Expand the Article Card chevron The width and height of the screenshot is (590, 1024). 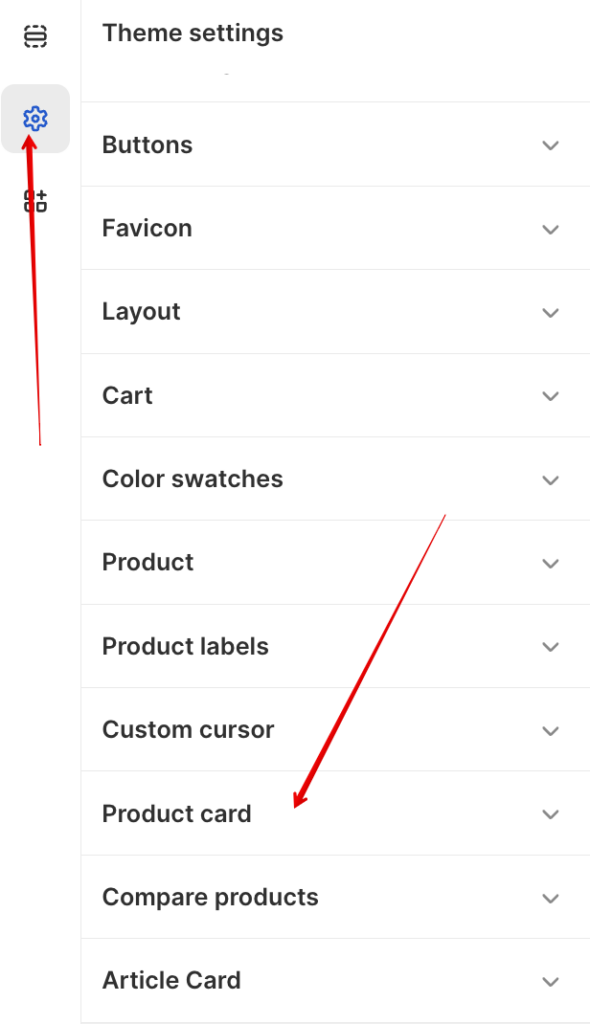point(551,982)
